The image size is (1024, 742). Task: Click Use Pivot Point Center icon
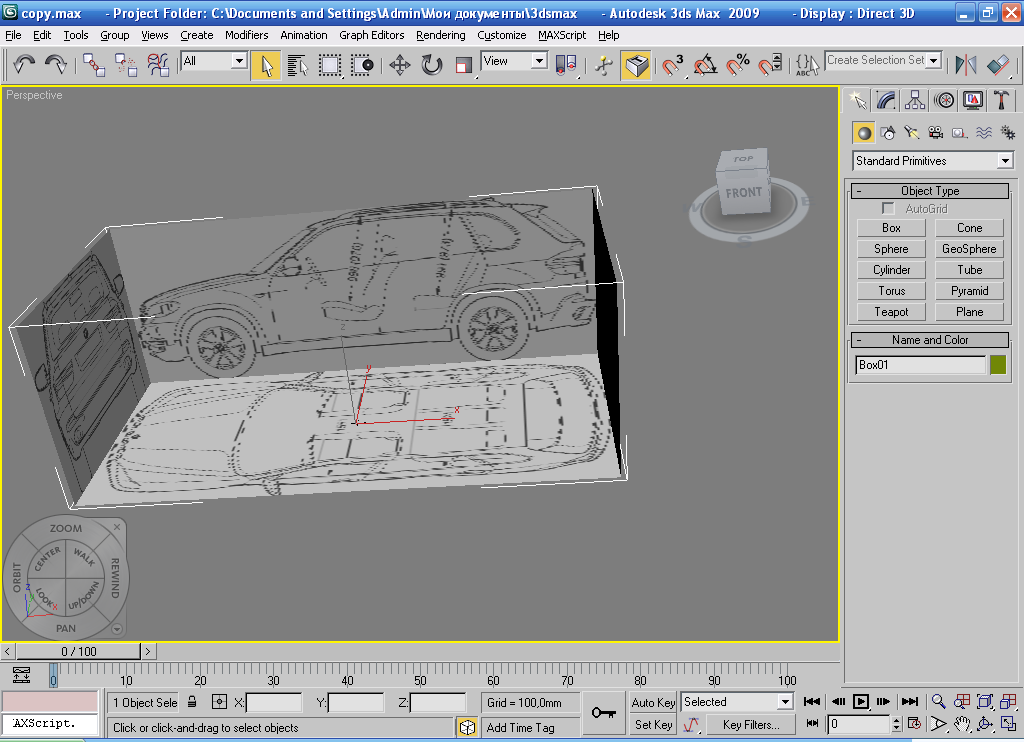[x=566, y=65]
